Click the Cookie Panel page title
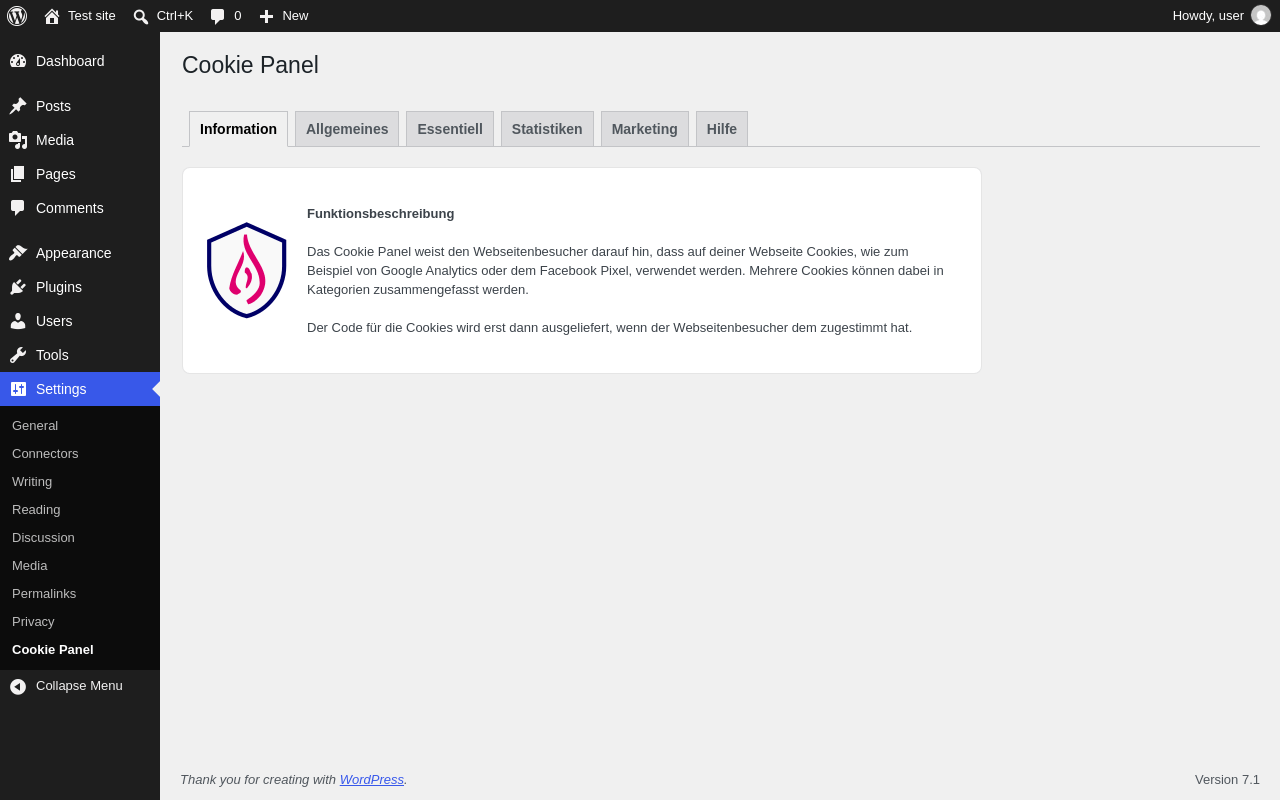This screenshot has height=800, width=1280. point(250,65)
